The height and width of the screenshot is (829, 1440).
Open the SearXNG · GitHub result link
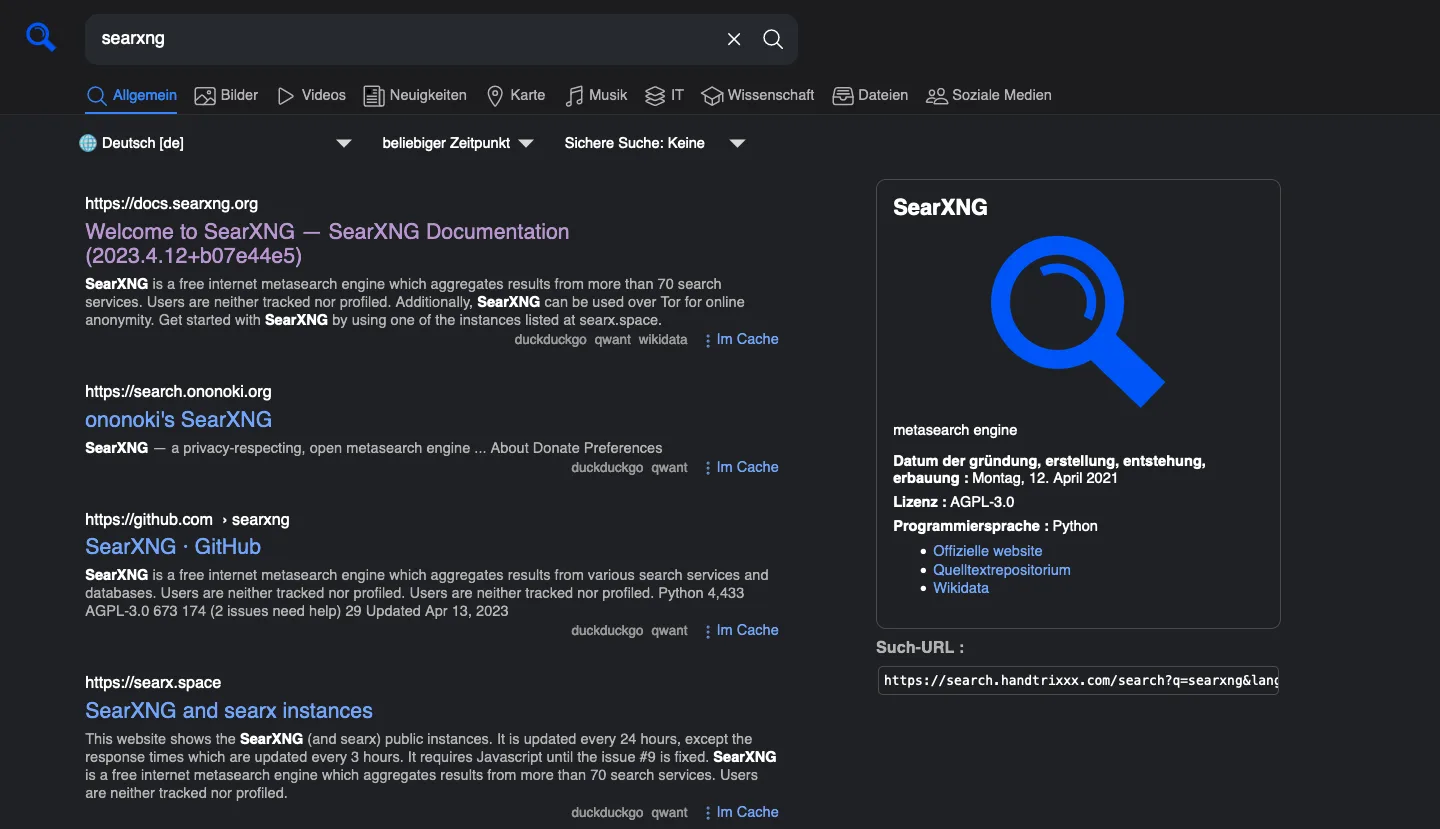(173, 547)
